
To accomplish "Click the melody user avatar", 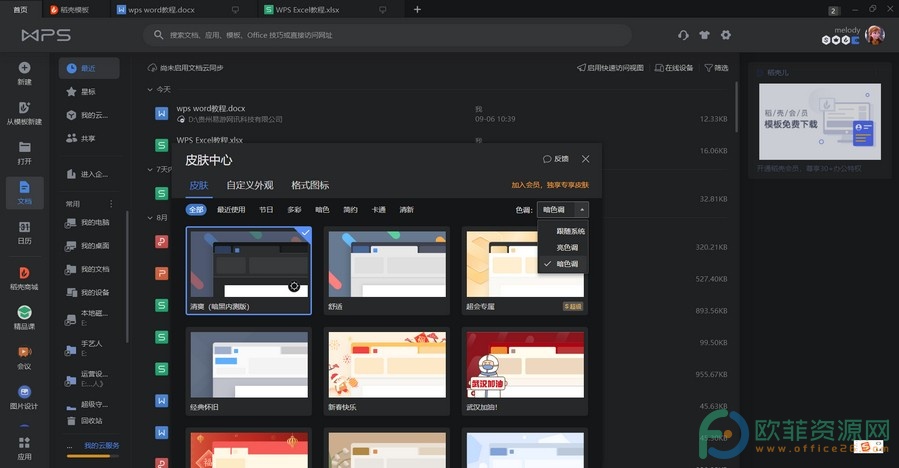I will click(874, 35).
